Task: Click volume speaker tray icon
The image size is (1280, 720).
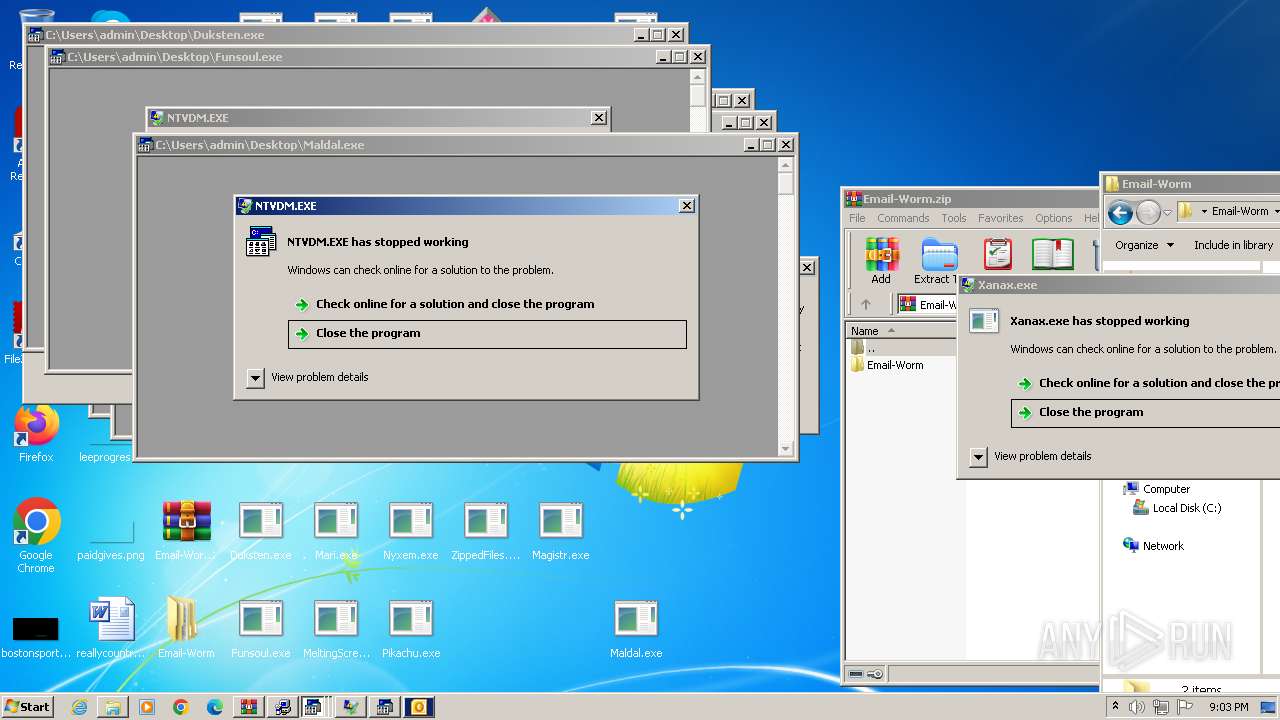Action: [1137, 707]
